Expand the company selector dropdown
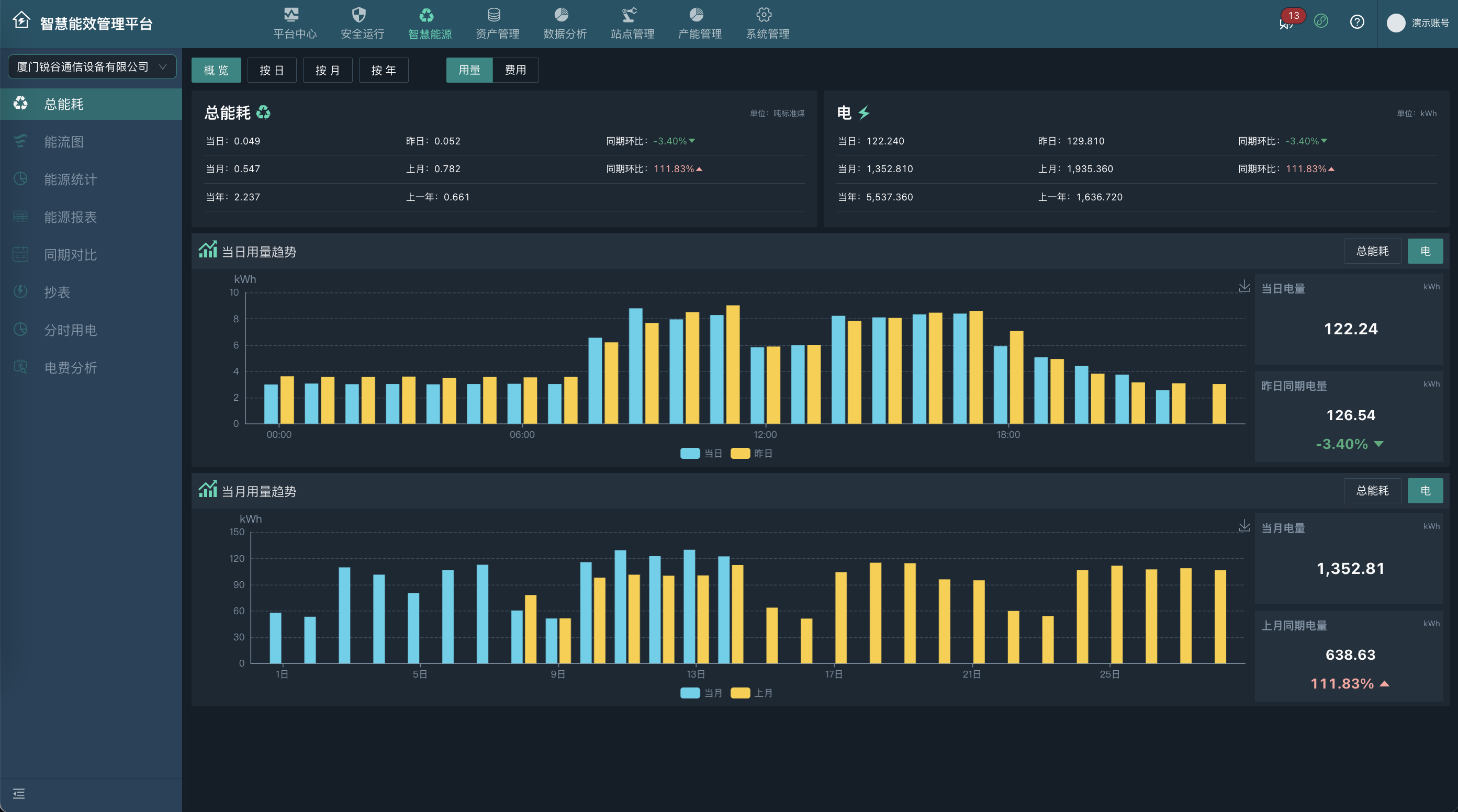Image resolution: width=1458 pixels, height=812 pixels. pyautogui.click(x=92, y=67)
